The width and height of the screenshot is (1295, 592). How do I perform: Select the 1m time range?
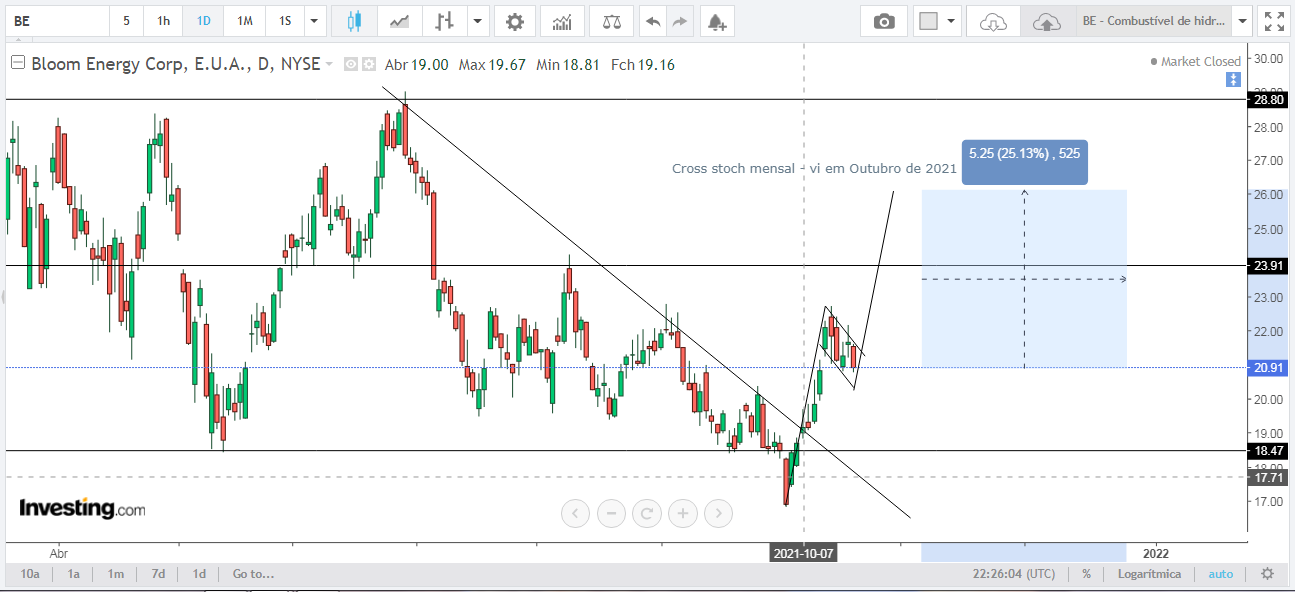(116, 574)
